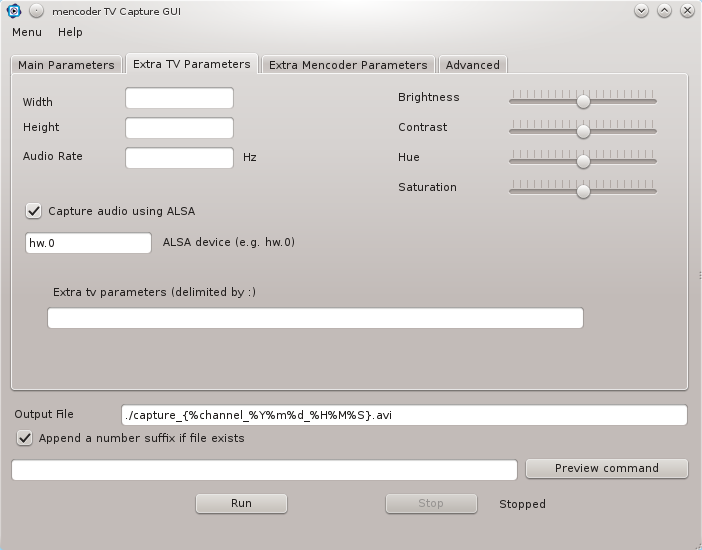Screen dimensions: 702x550
Task: Click the Stopped status label
Action: coord(522,504)
